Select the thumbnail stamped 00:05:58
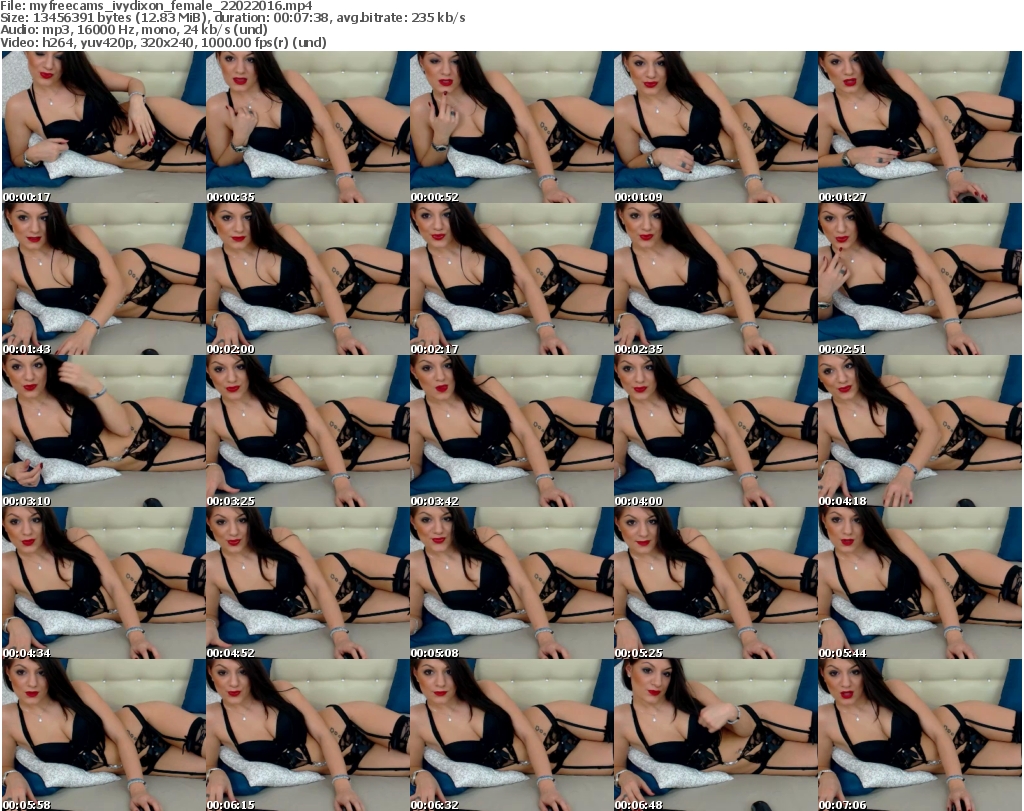Screen dimensions: 1024x811 point(104,735)
